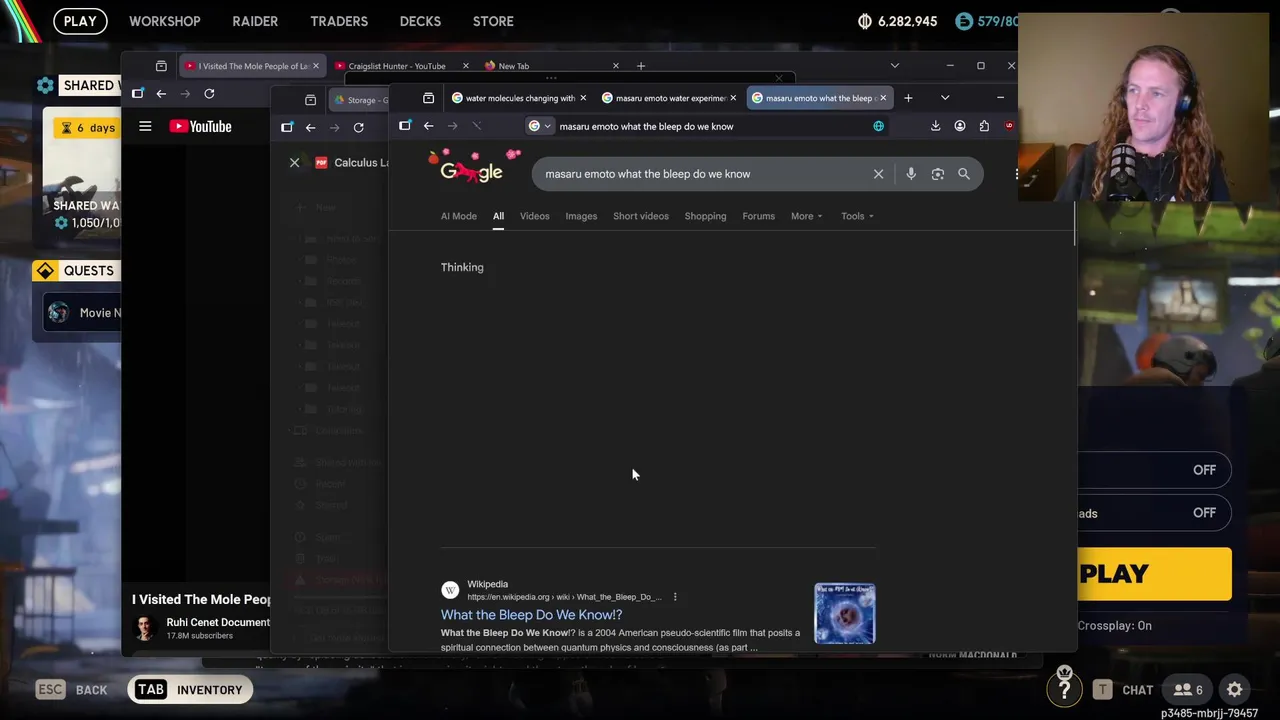Reload the Storage Google Drive window
1280x720 pixels.
(358, 127)
